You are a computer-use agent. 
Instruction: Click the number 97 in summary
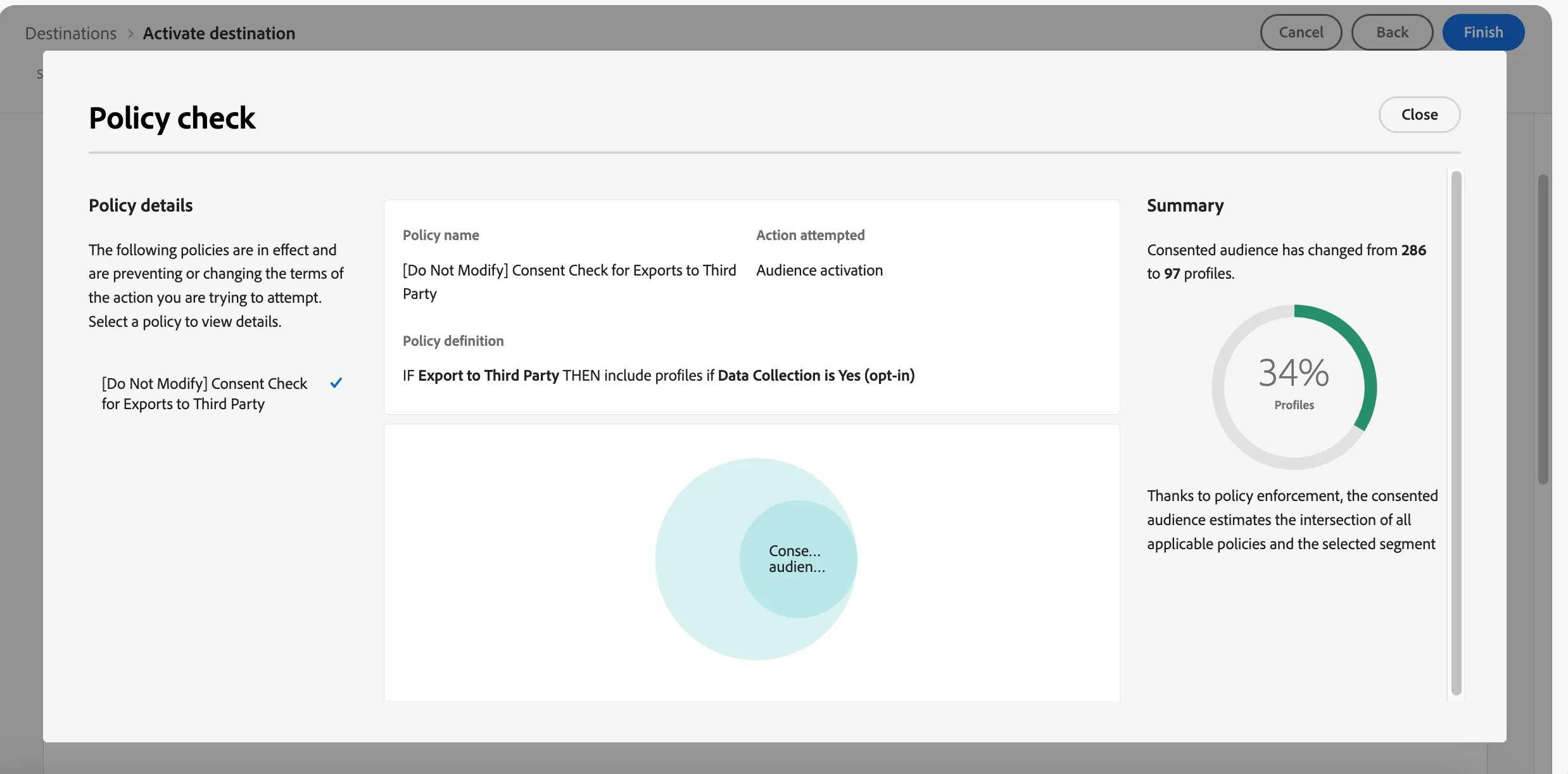click(1172, 273)
